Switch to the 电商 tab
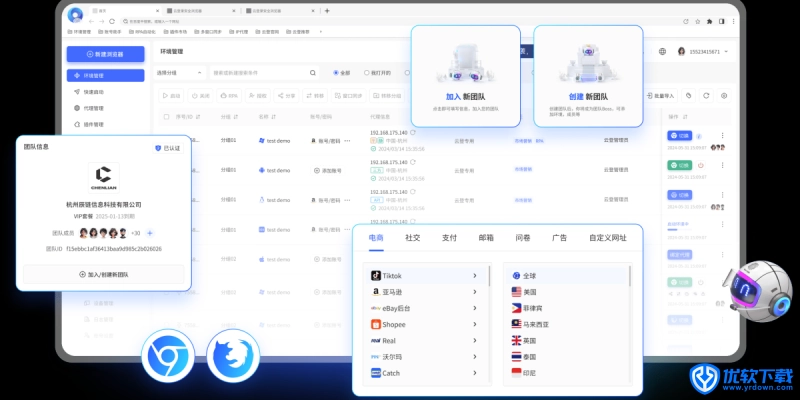The image size is (800, 400). [x=376, y=238]
